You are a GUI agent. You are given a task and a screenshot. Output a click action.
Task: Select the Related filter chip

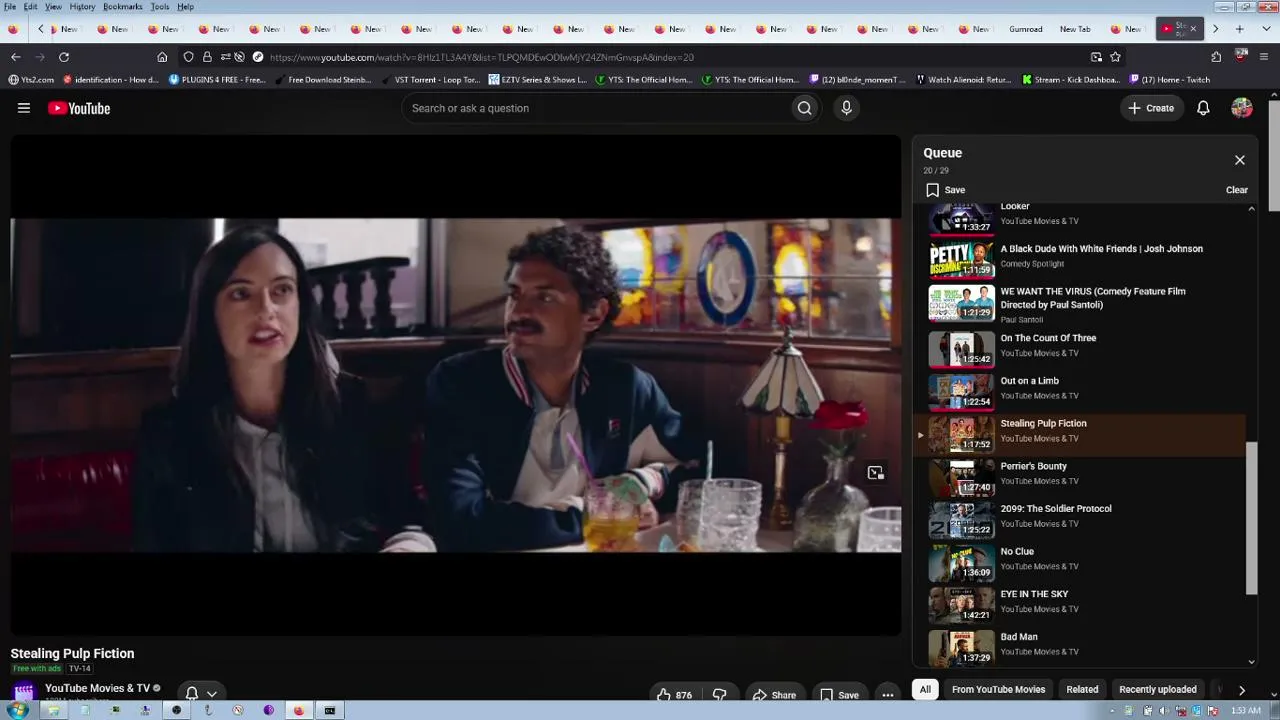[1082, 689]
